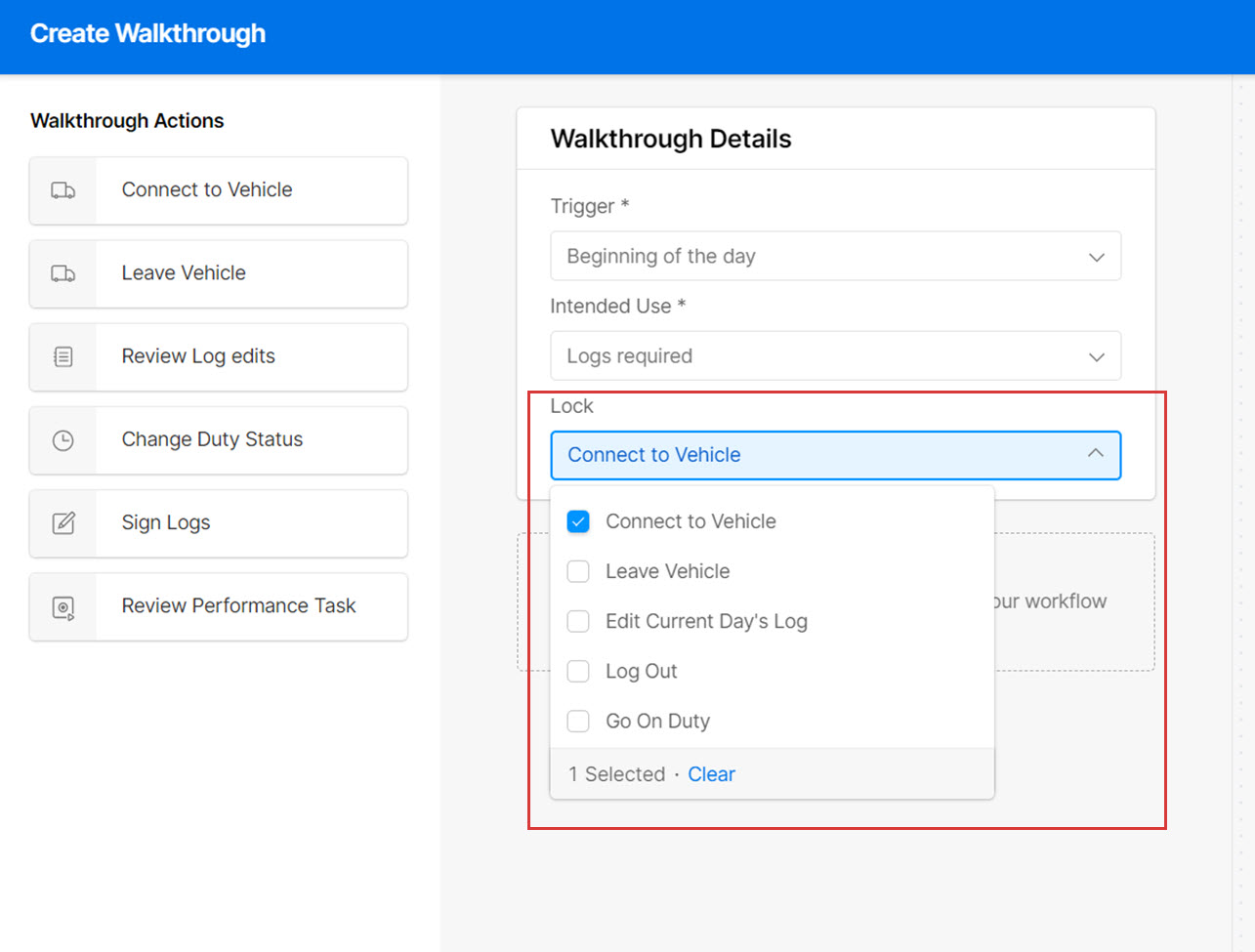1255x952 pixels.
Task: Choose the Change Duty Status action
Action: pyautogui.click(x=219, y=440)
